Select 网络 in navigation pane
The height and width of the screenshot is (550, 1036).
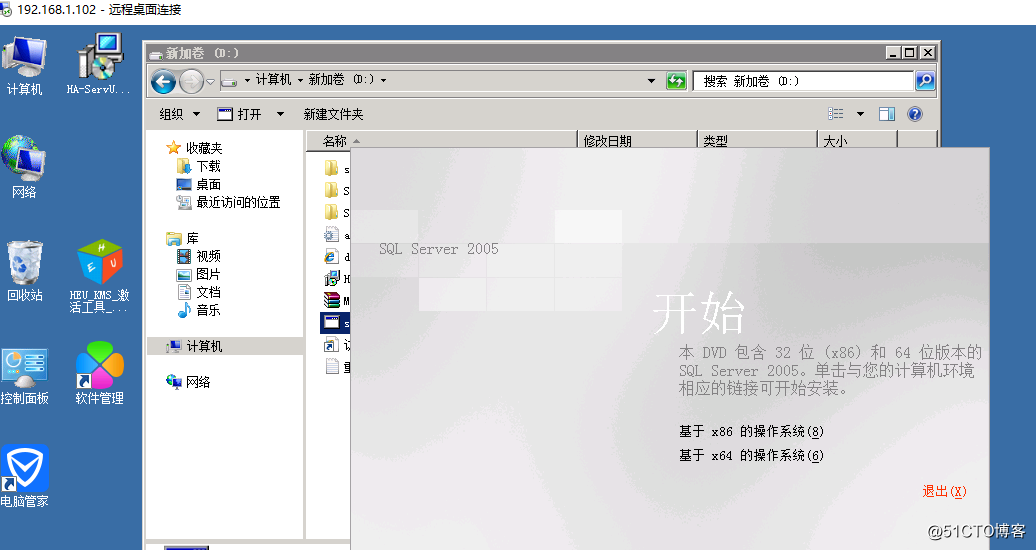click(x=188, y=381)
